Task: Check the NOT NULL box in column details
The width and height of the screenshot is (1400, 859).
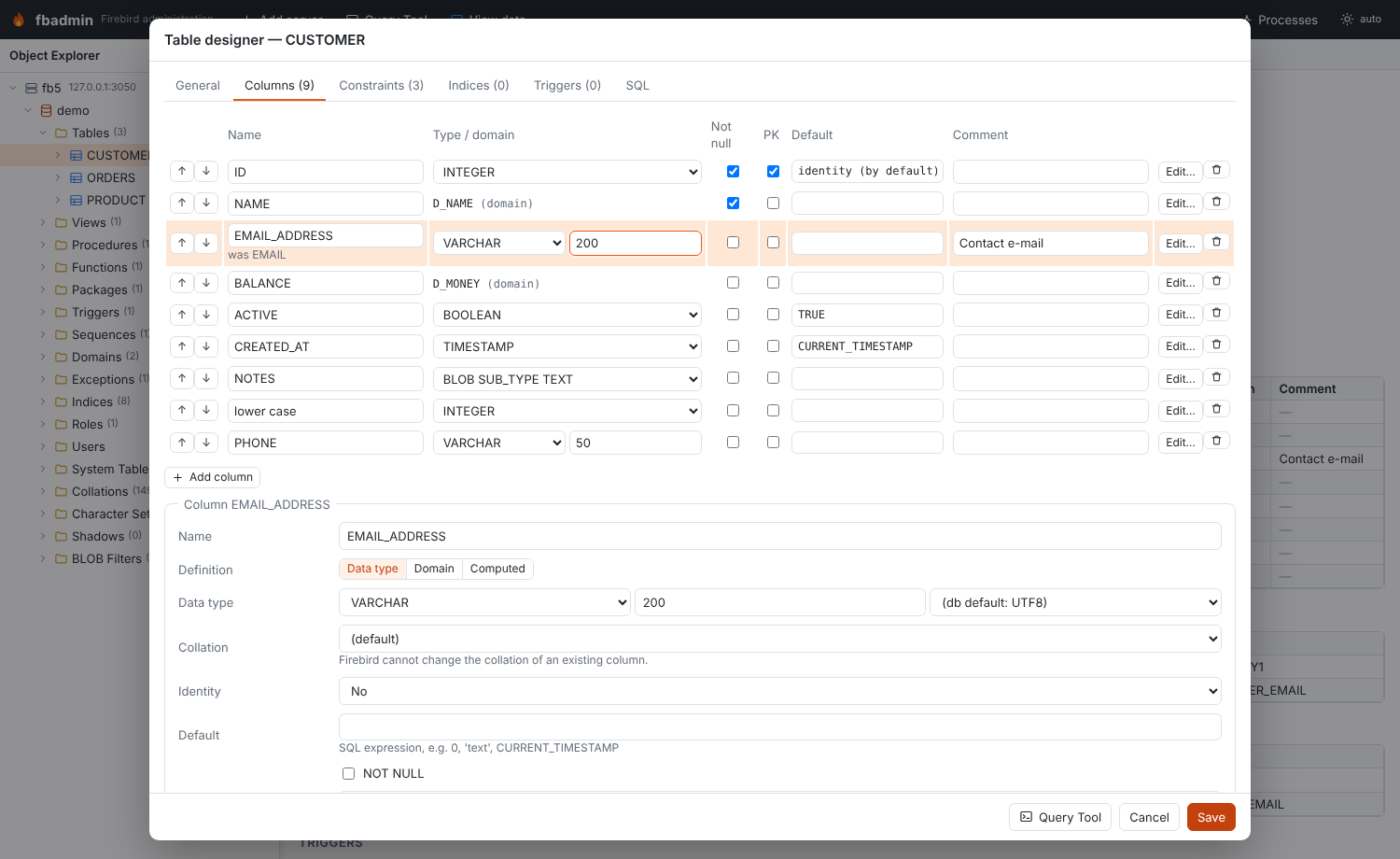Action: click(x=348, y=773)
